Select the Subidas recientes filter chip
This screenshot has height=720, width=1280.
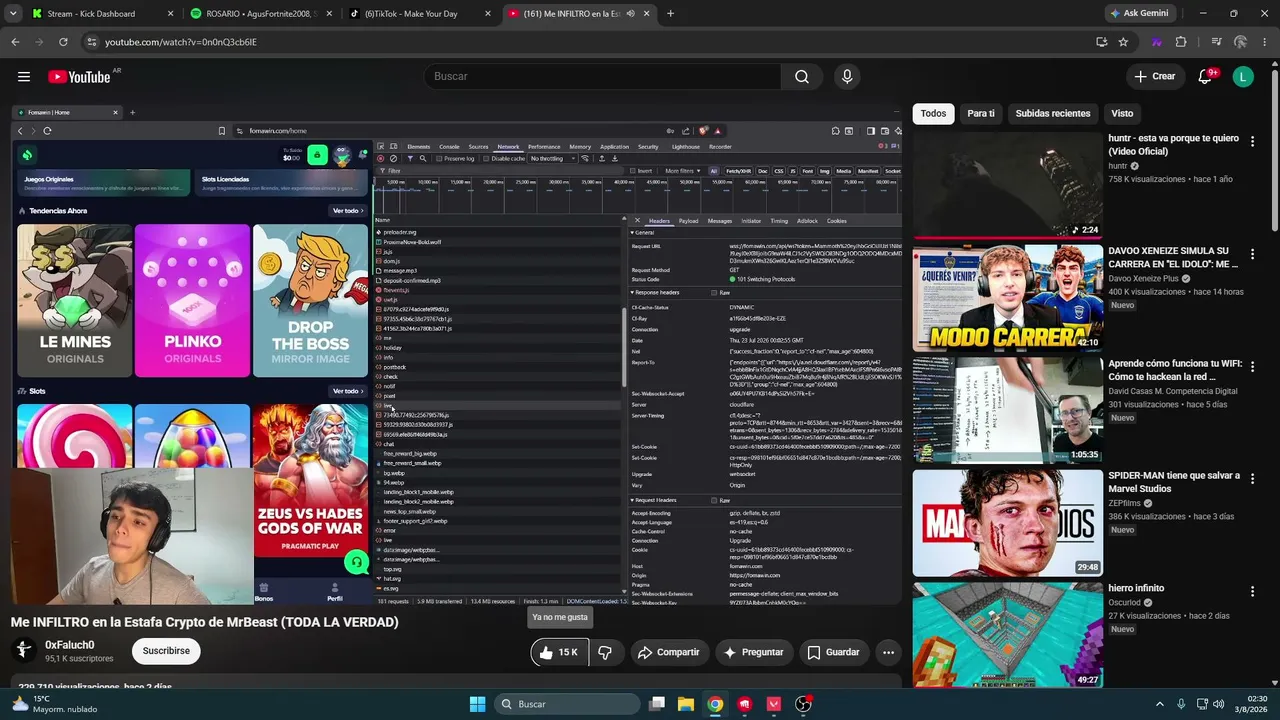point(1053,114)
